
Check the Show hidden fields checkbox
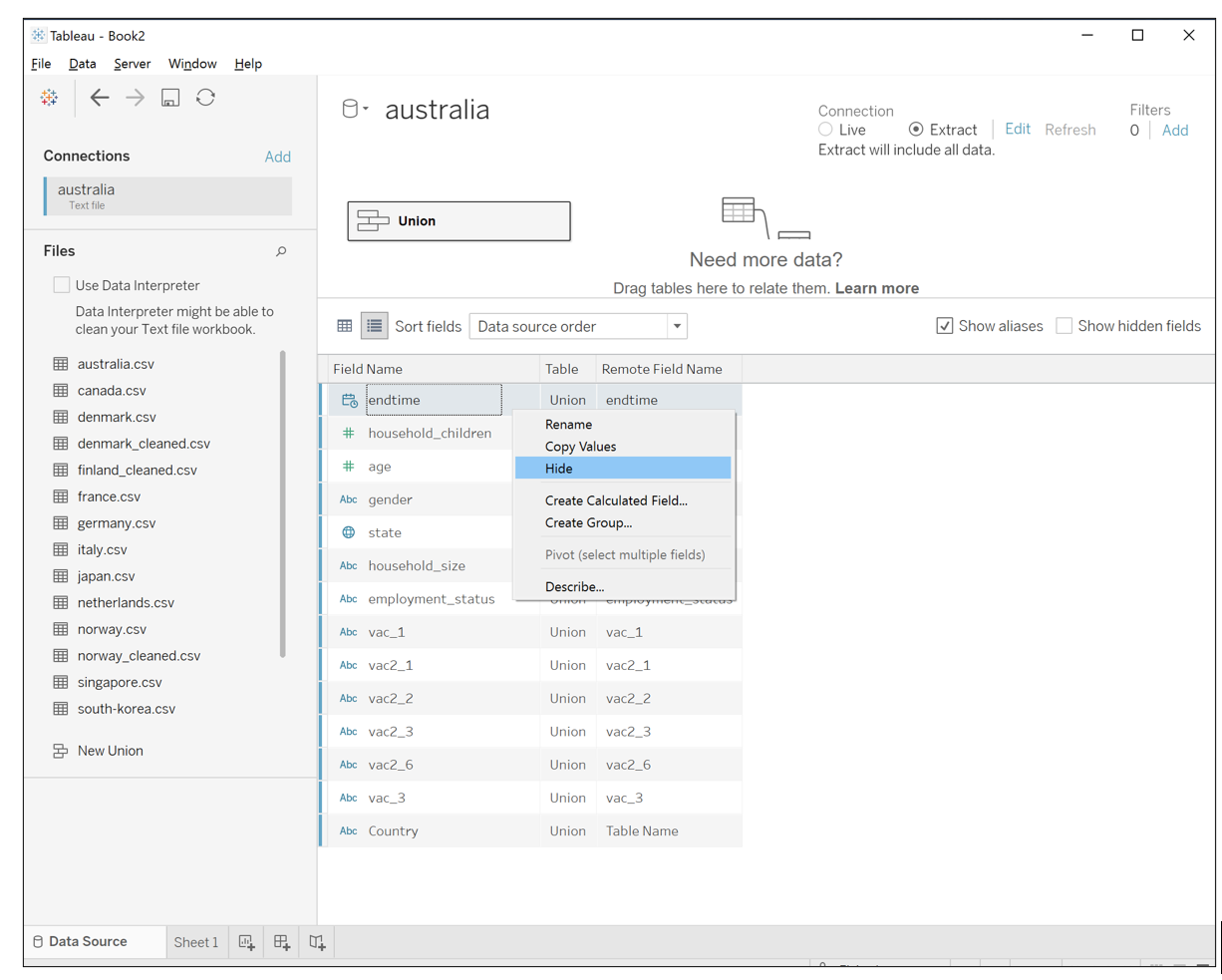coord(1065,326)
